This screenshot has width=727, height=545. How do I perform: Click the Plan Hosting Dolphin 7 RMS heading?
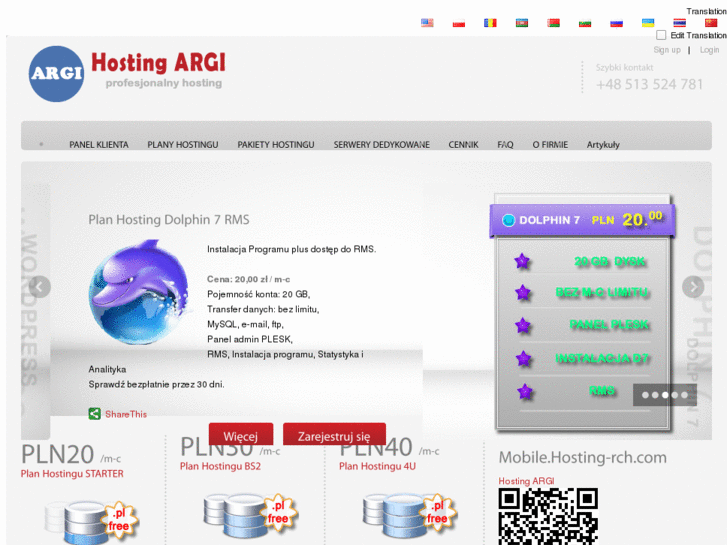coord(169,220)
